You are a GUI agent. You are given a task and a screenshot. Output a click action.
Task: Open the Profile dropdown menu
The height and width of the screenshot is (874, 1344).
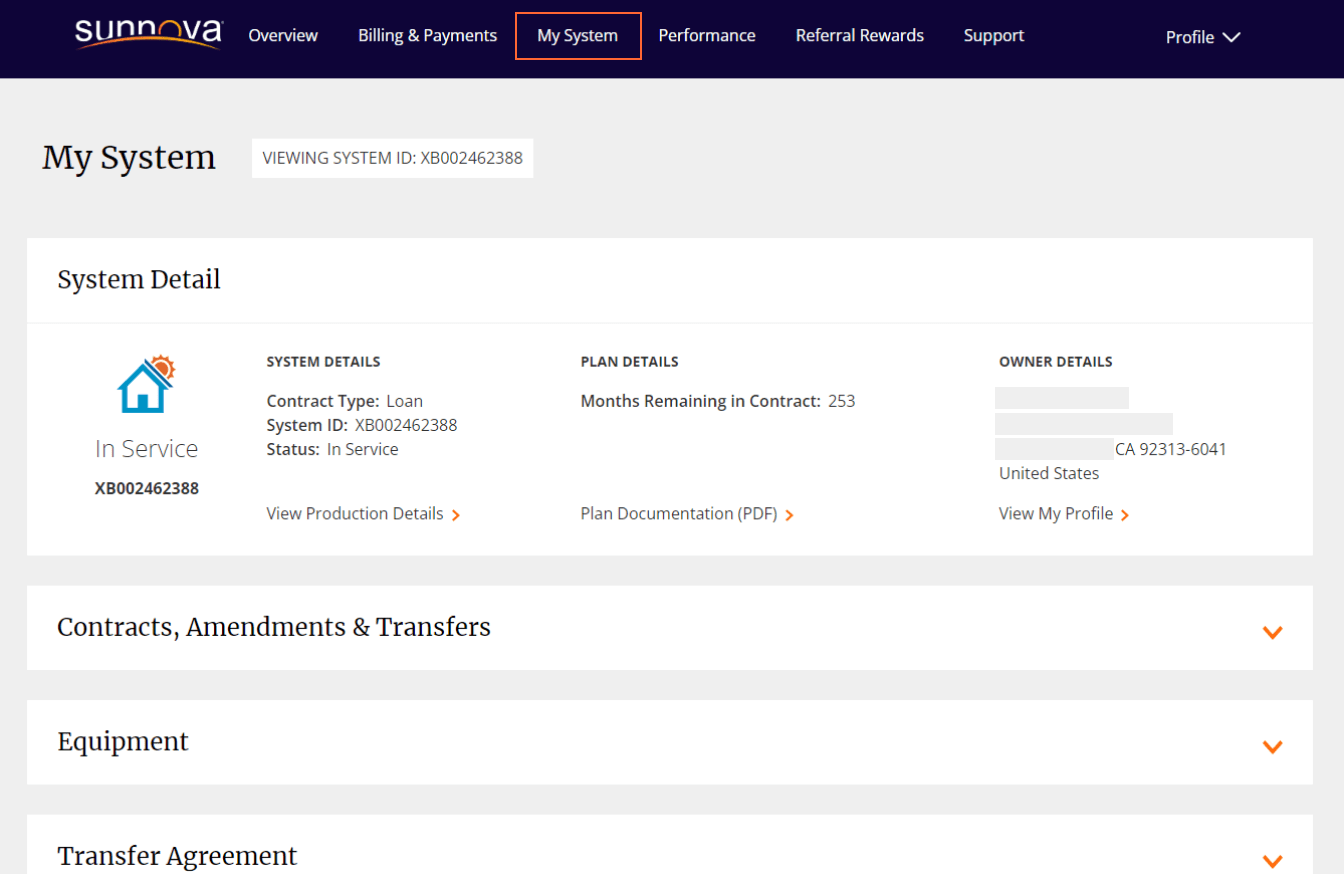1203,37
